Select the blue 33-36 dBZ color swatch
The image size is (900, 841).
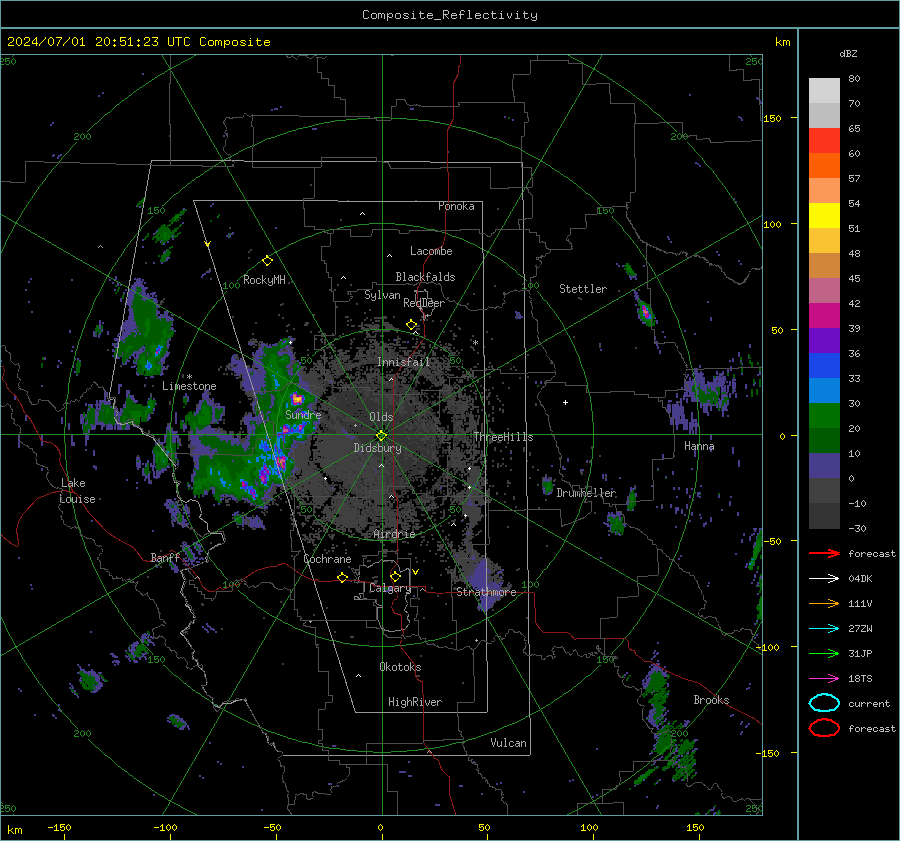point(824,366)
